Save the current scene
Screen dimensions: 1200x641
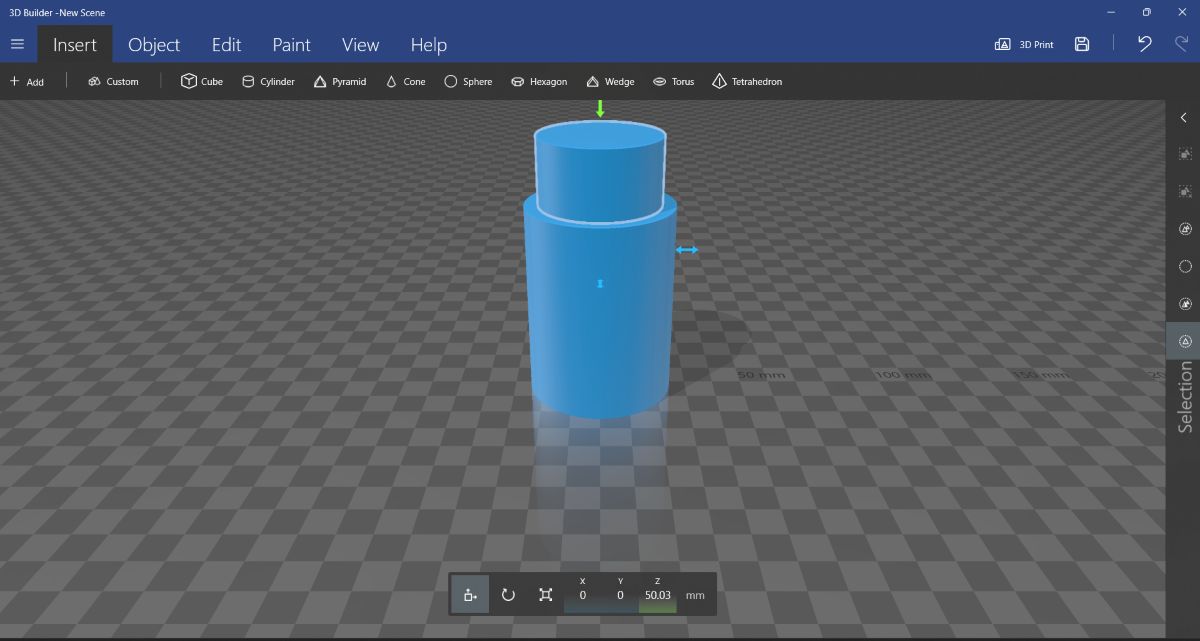[x=1082, y=44]
